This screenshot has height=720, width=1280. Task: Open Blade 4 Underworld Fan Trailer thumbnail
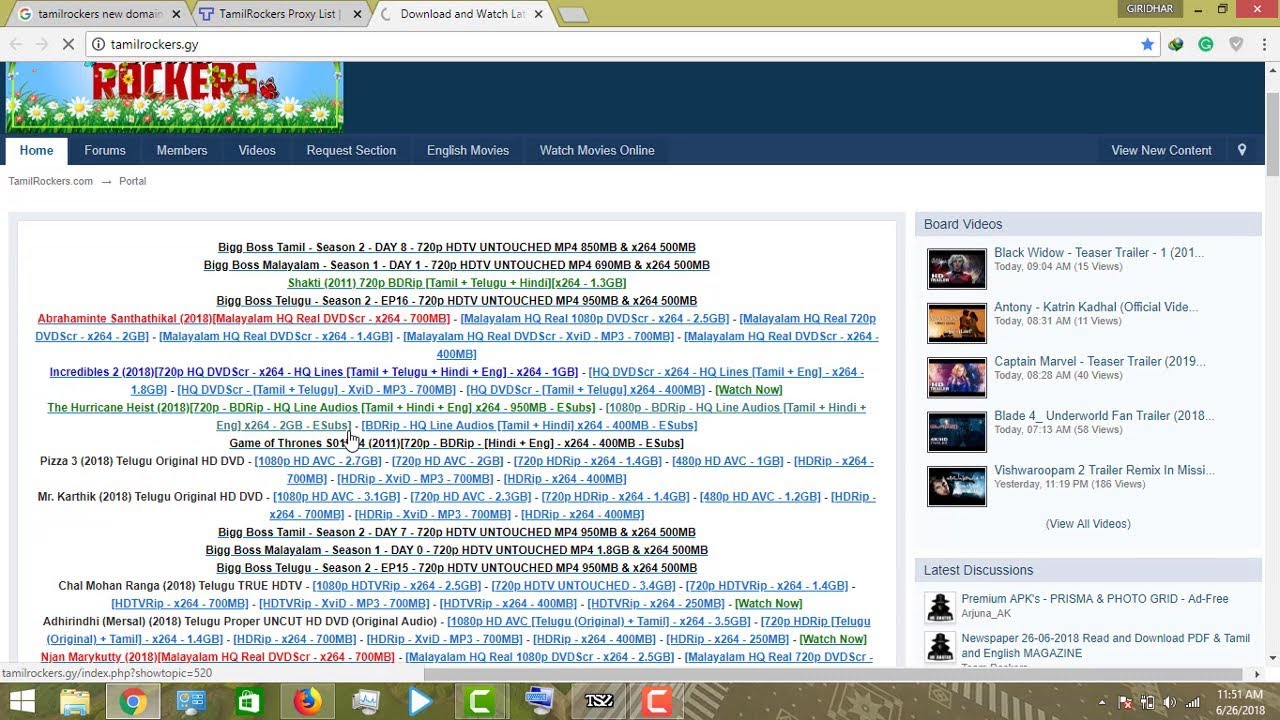[x=956, y=432]
